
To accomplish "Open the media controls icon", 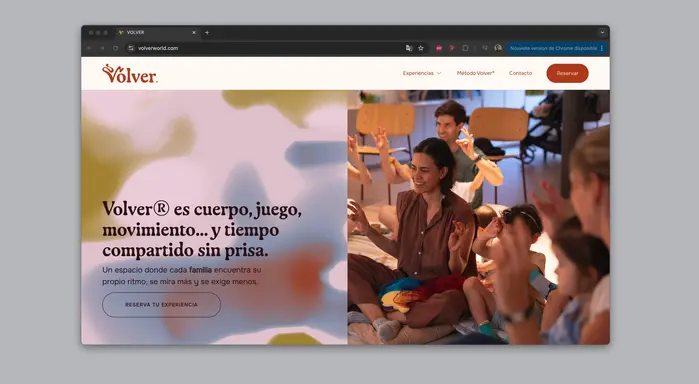I will click(485, 48).
